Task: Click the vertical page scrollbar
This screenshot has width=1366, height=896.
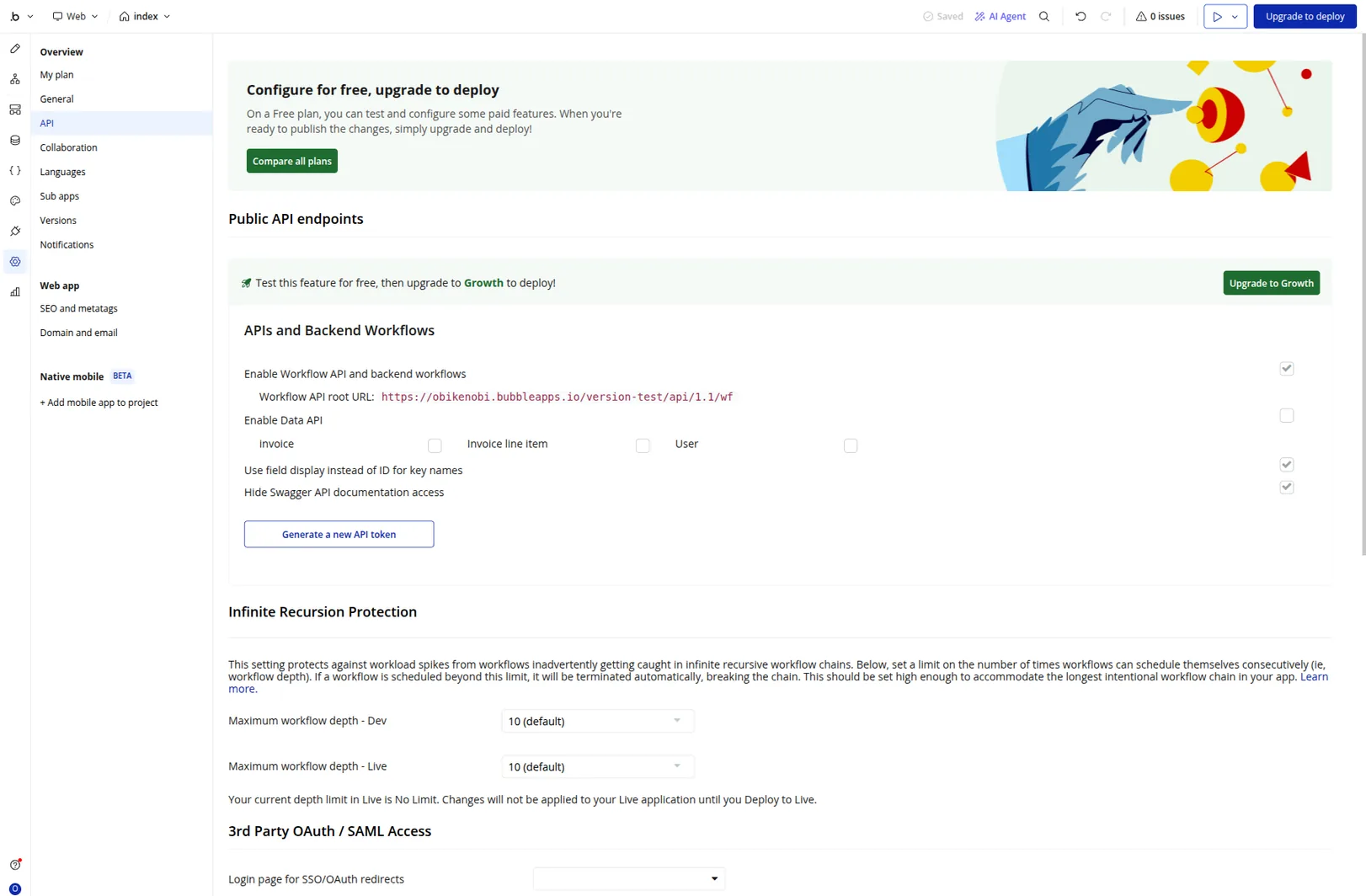Action: click(1363, 295)
